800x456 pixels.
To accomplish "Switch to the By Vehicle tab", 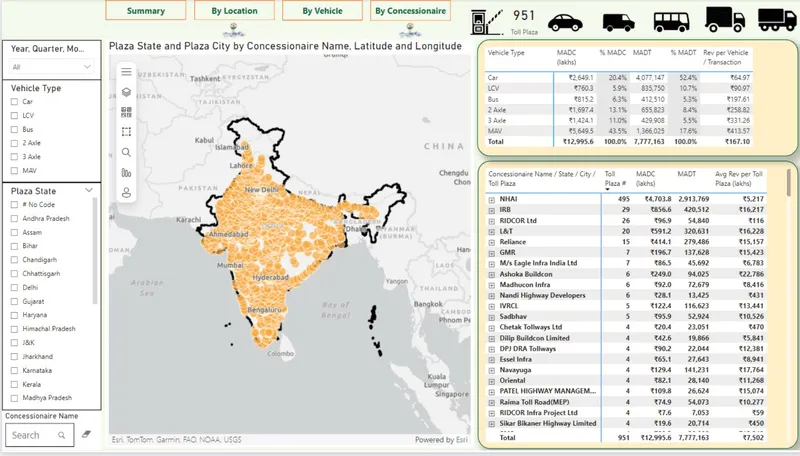I will tap(322, 11).
